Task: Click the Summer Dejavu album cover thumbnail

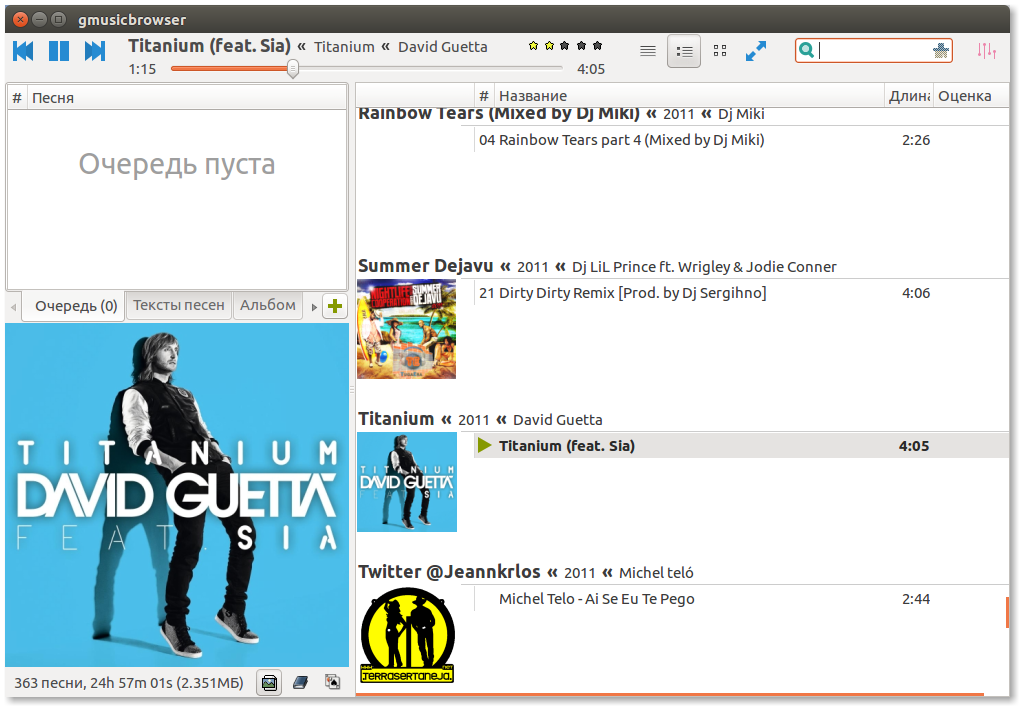Action: coord(407,329)
